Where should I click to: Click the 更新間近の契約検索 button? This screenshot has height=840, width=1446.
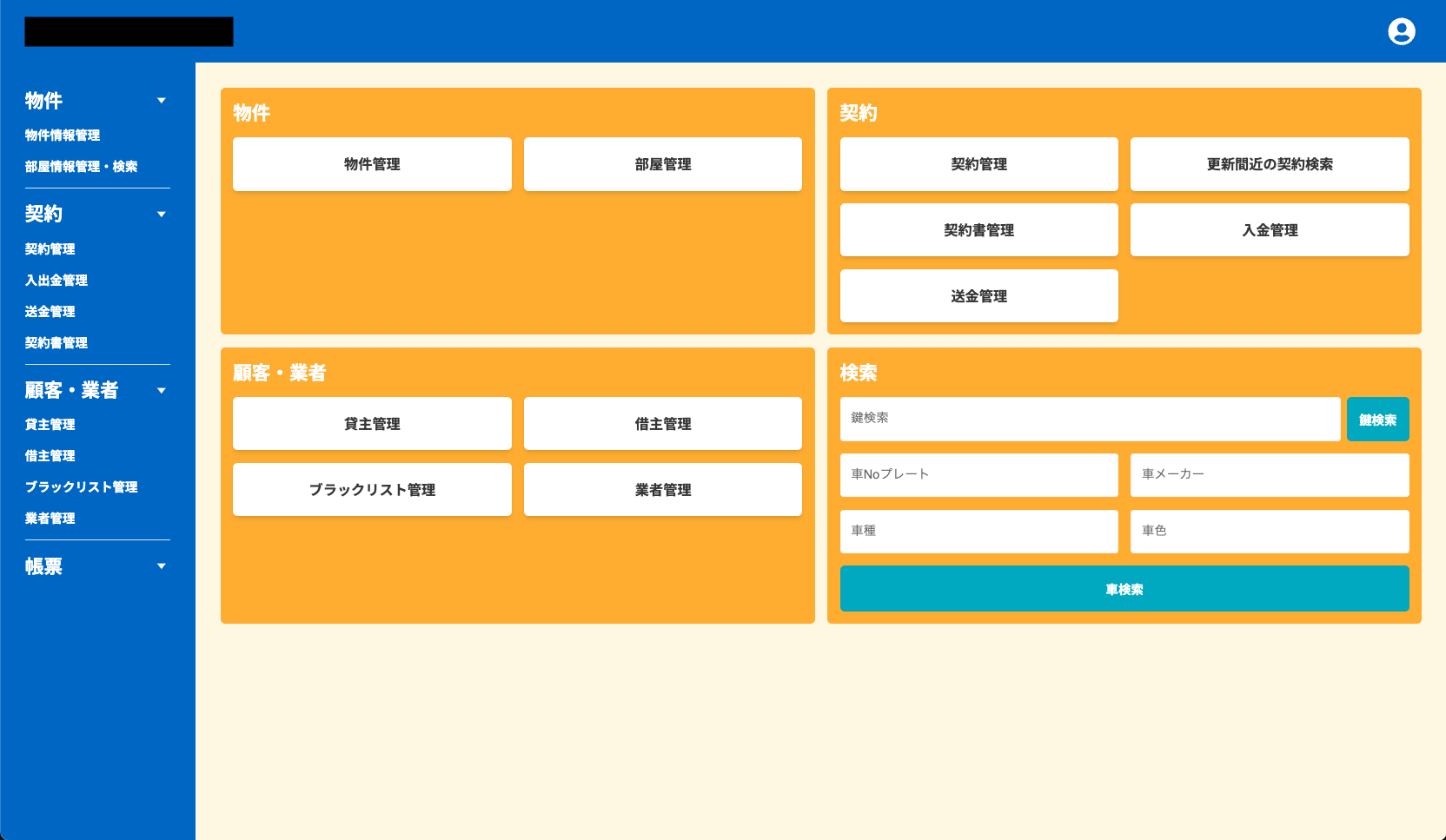[x=1269, y=164]
